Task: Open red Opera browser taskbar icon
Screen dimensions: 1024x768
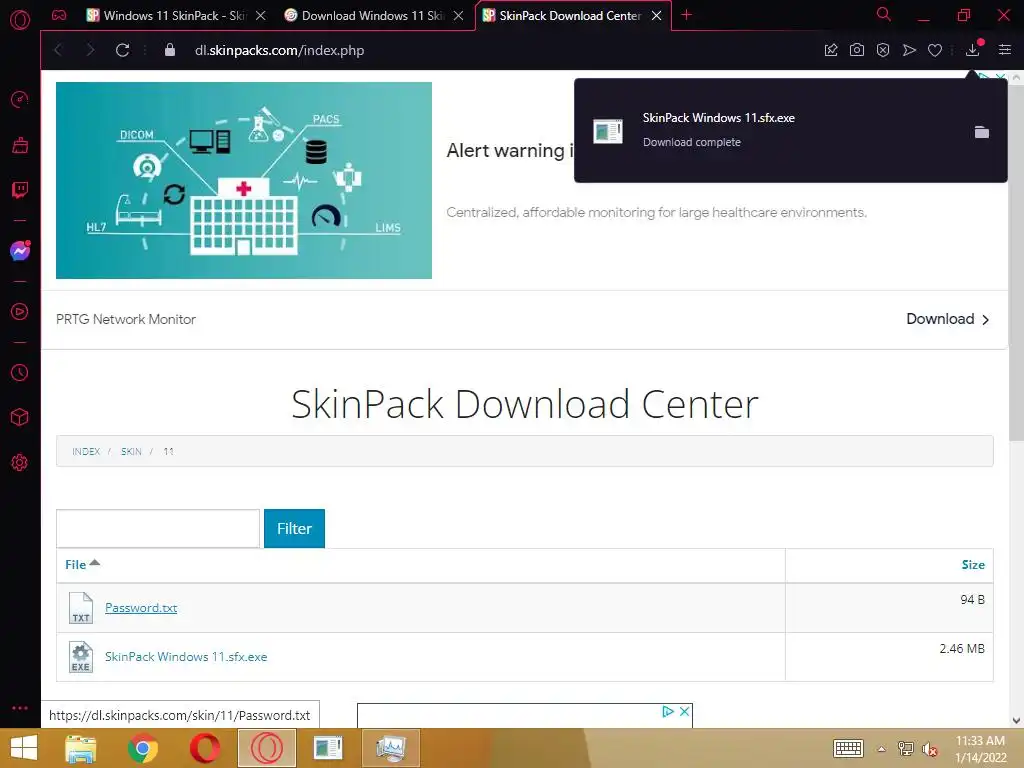Action: [204, 748]
